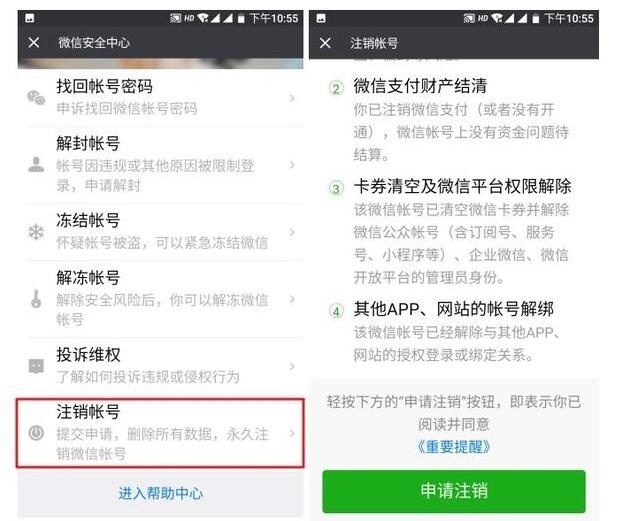Select the highlighted 注销帐号 entry
The width and height of the screenshot is (627, 521).
pyautogui.click(x=160, y=433)
